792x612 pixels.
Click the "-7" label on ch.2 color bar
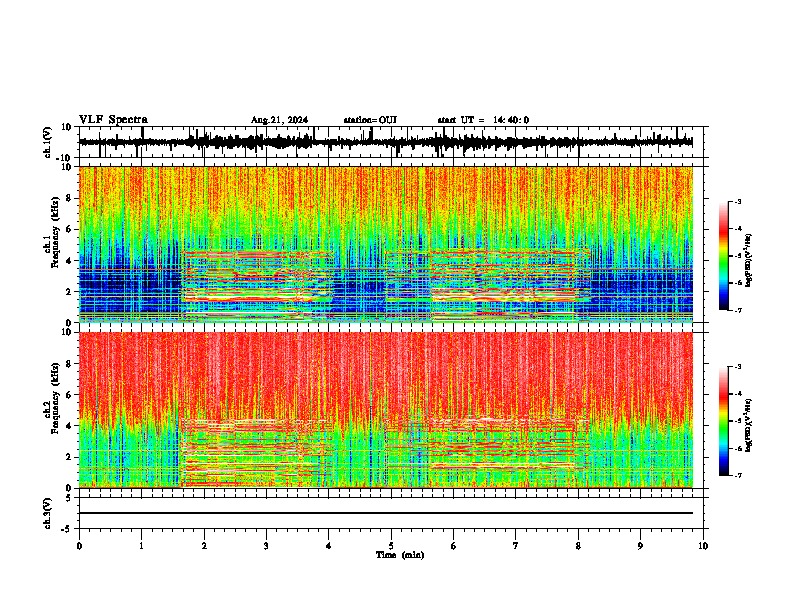pos(738,476)
